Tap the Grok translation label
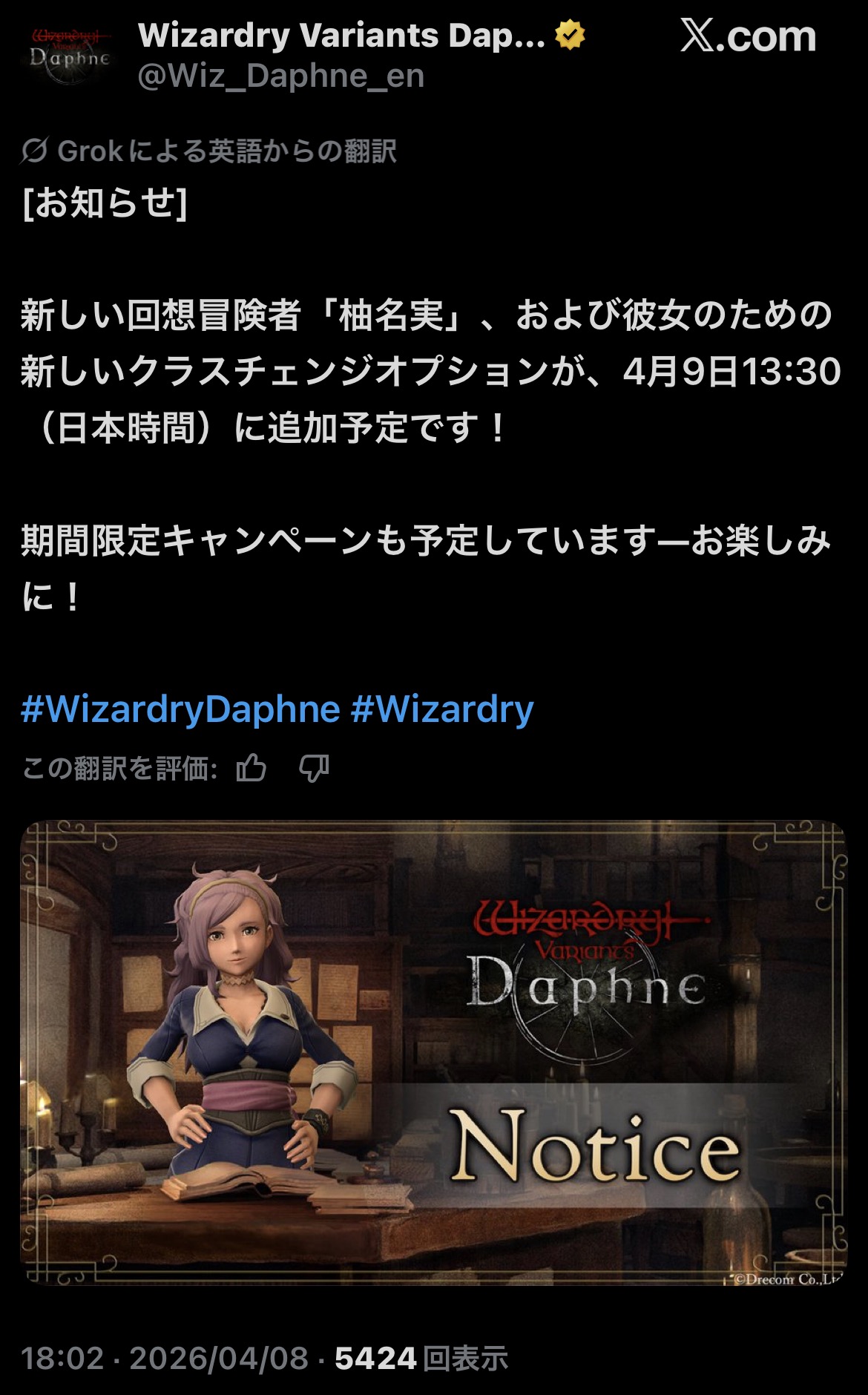The width and height of the screenshot is (868, 1395). coord(227,151)
